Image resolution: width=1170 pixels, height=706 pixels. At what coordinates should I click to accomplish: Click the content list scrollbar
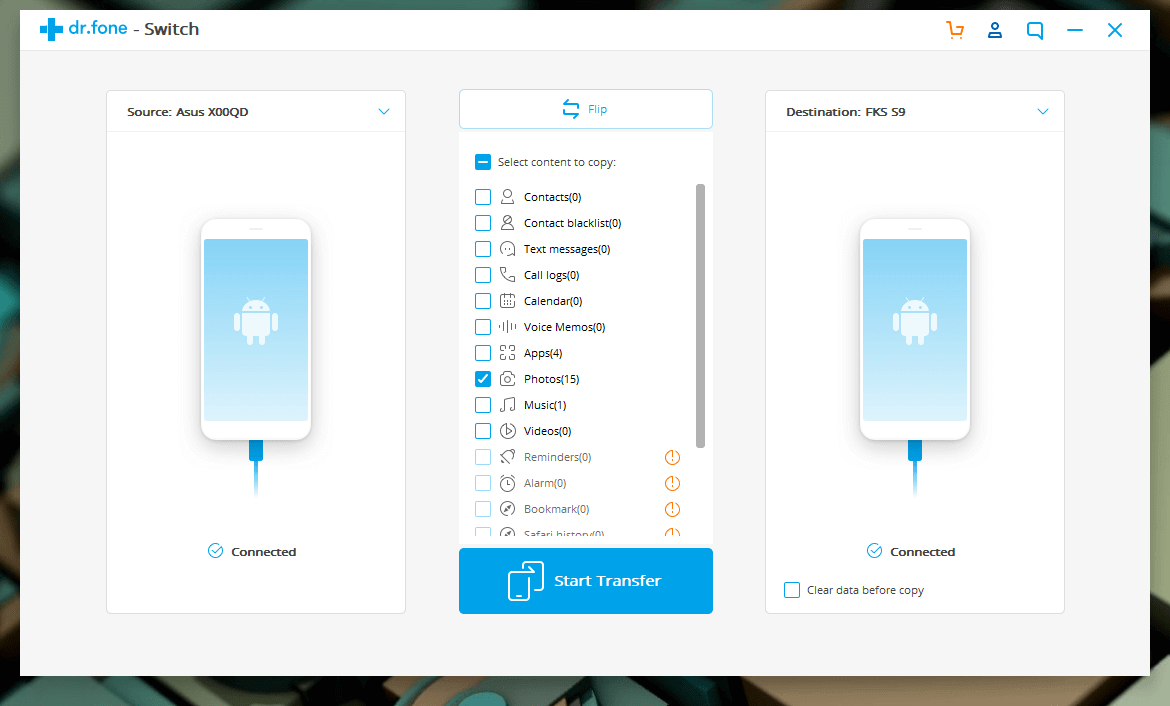coord(700,315)
